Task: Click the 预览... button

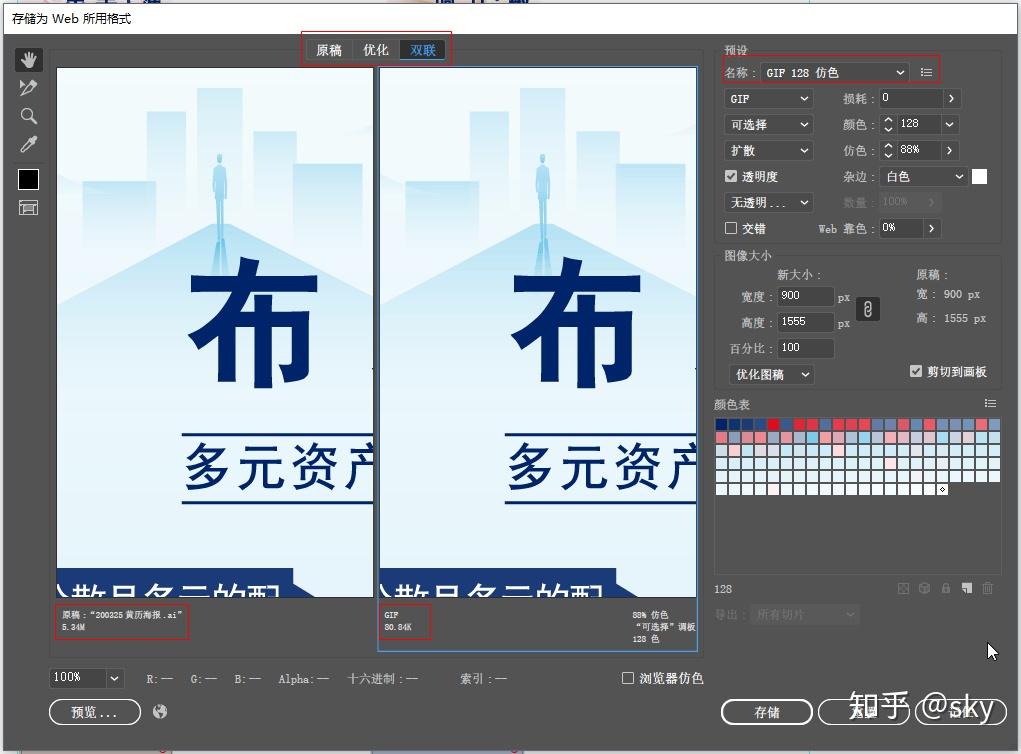Action: tap(94, 712)
